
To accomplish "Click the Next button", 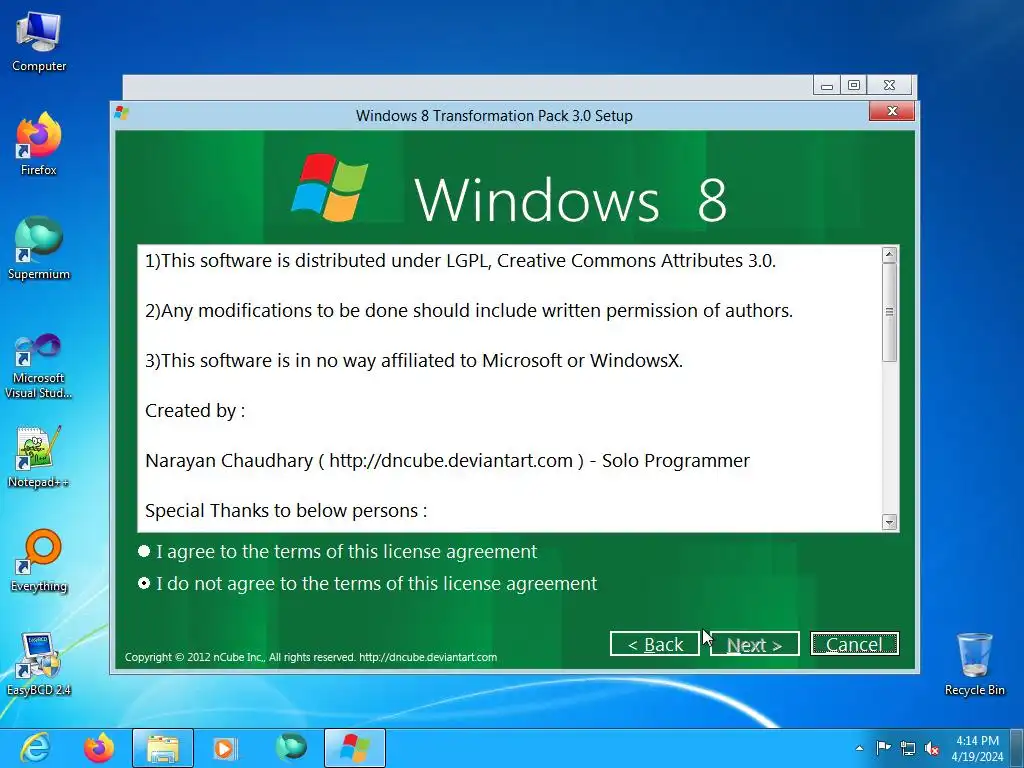I will tap(755, 644).
